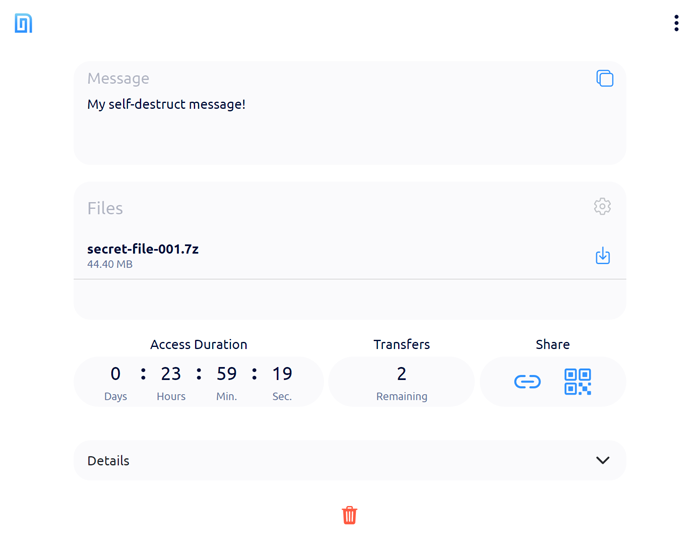Click the Remaining label
Screen dimensions: 700x552
click(x=402, y=397)
